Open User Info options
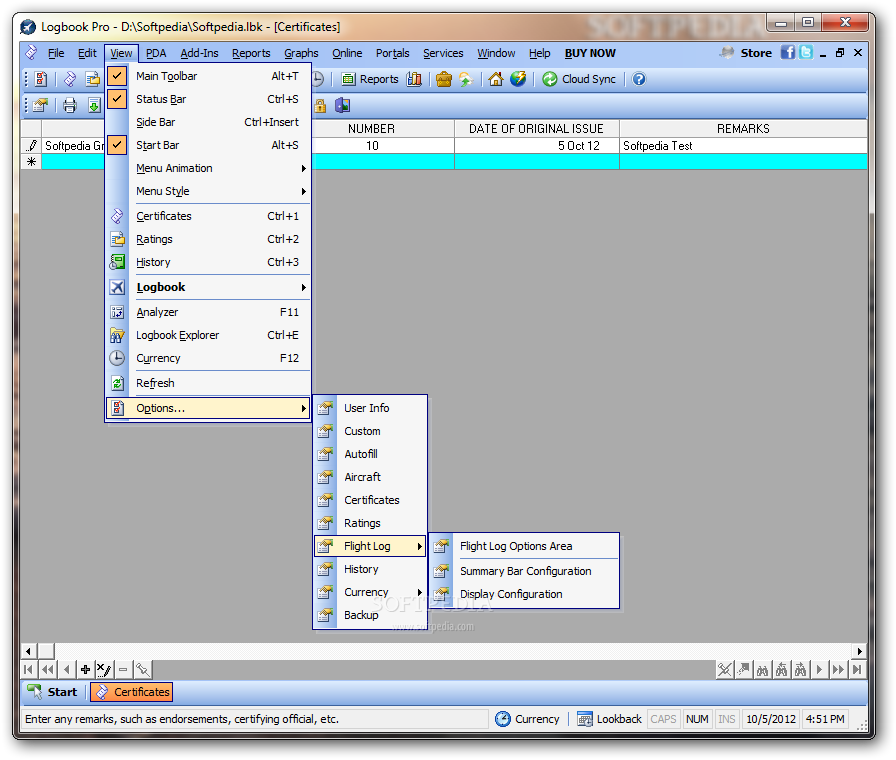Viewport: 896px width, 760px height. (x=370, y=408)
